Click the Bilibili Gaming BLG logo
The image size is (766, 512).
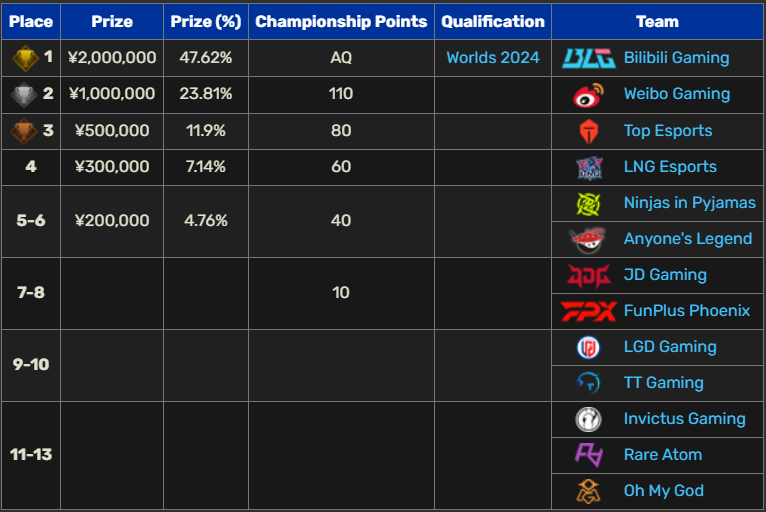point(589,58)
